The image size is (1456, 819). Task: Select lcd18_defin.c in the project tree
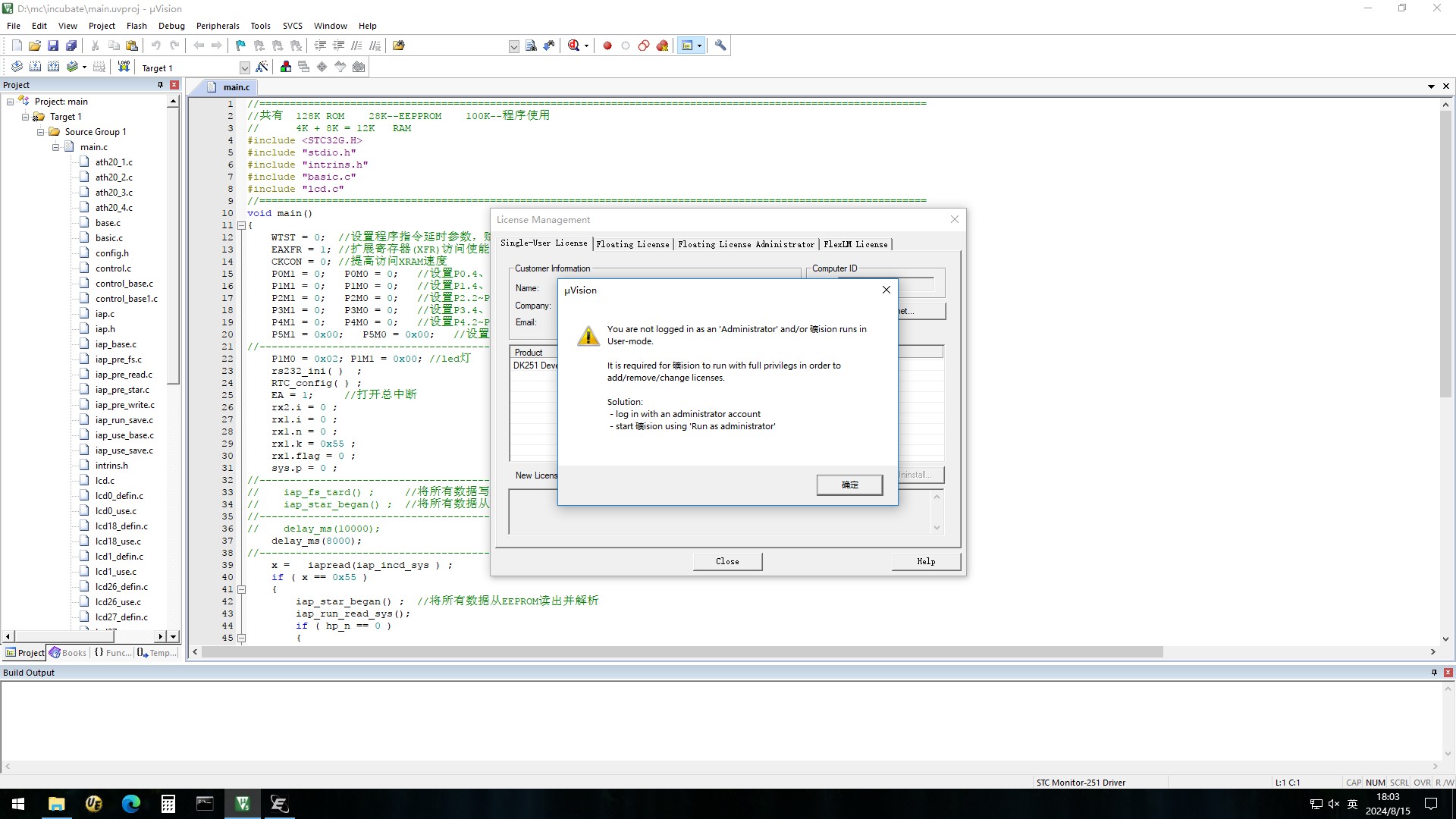point(121,526)
